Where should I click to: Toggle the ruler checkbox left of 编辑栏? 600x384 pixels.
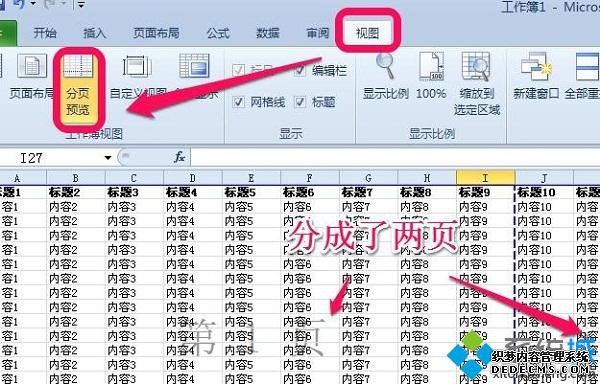[238, 71]
